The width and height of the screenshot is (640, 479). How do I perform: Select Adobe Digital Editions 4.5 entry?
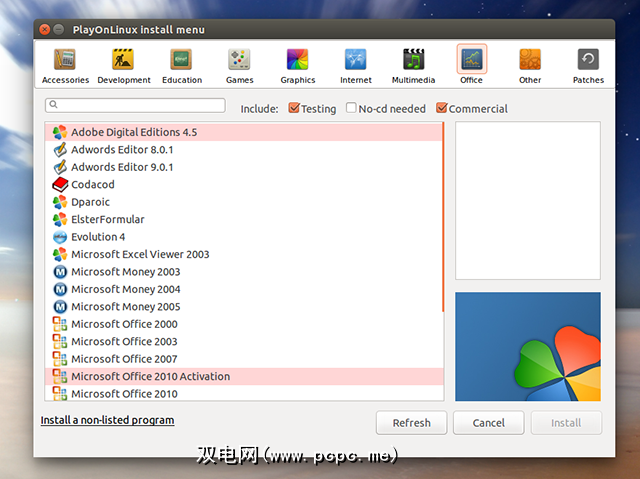tap(244, 132)
